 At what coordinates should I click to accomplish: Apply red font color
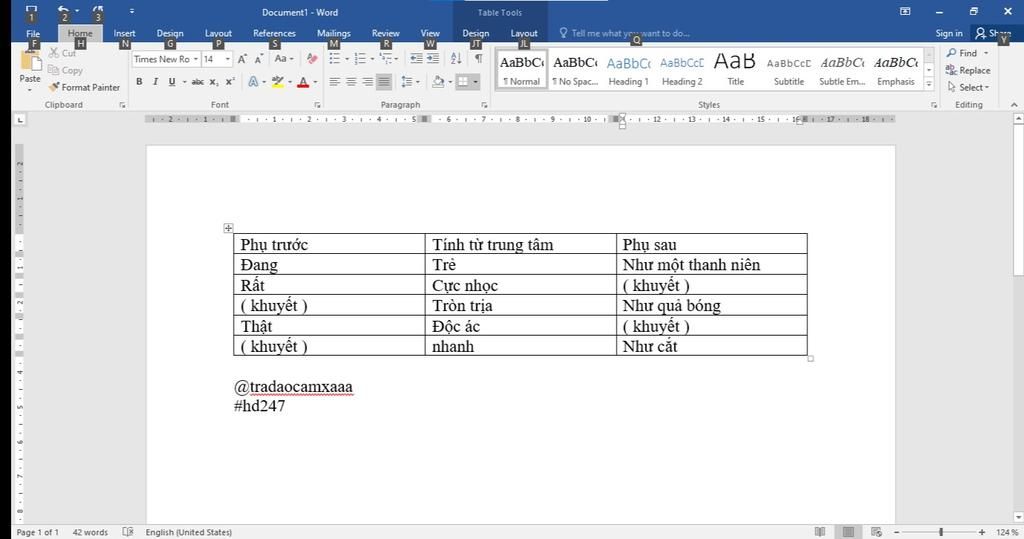click(303, 82)
